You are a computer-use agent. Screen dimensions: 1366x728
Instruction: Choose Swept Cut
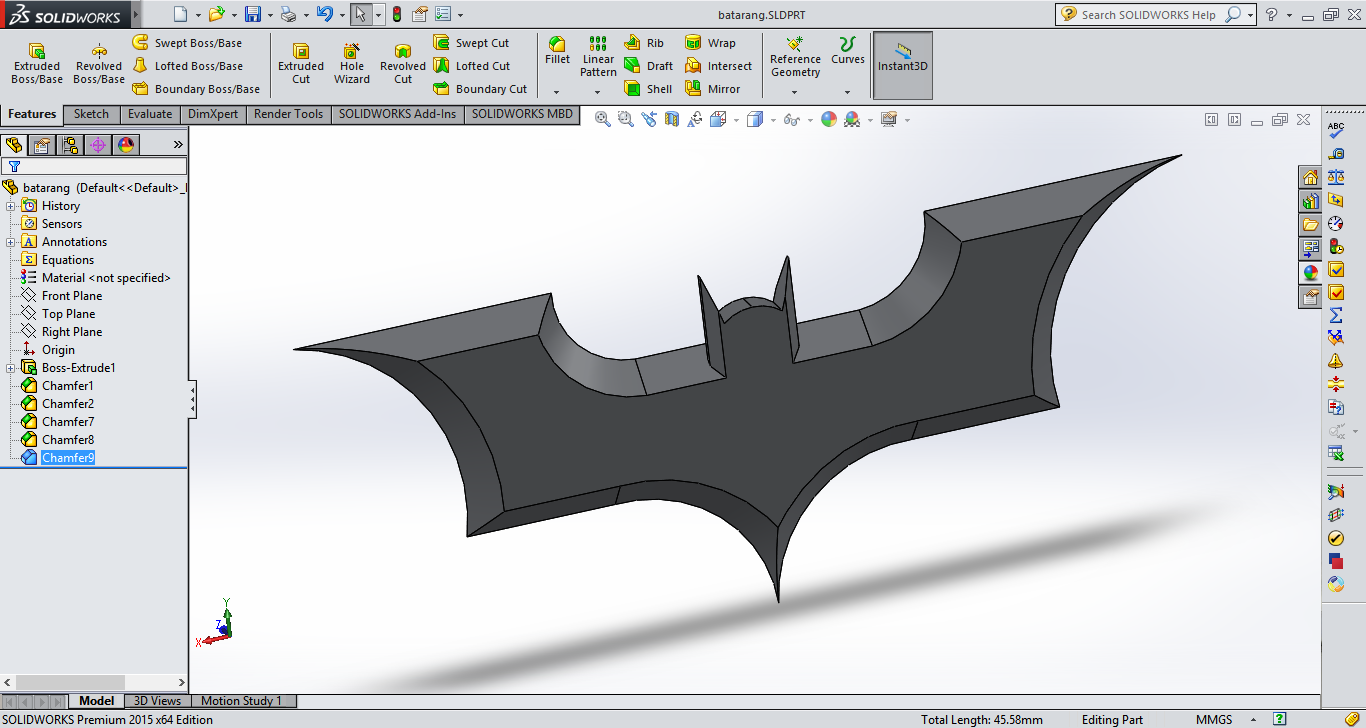pyautogui.click(x=471, y=43)
